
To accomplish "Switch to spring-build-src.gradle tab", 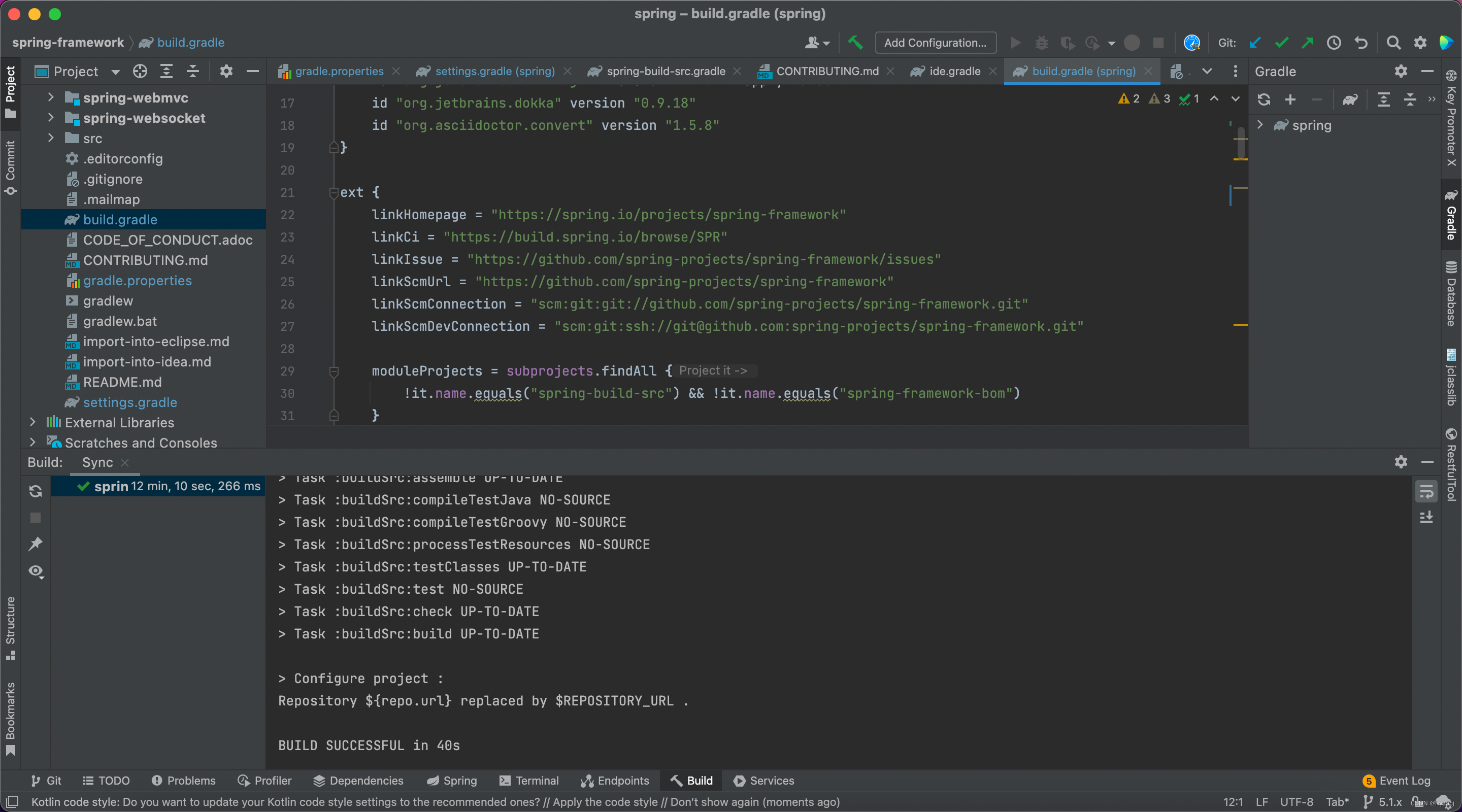I will coord(665,71).
